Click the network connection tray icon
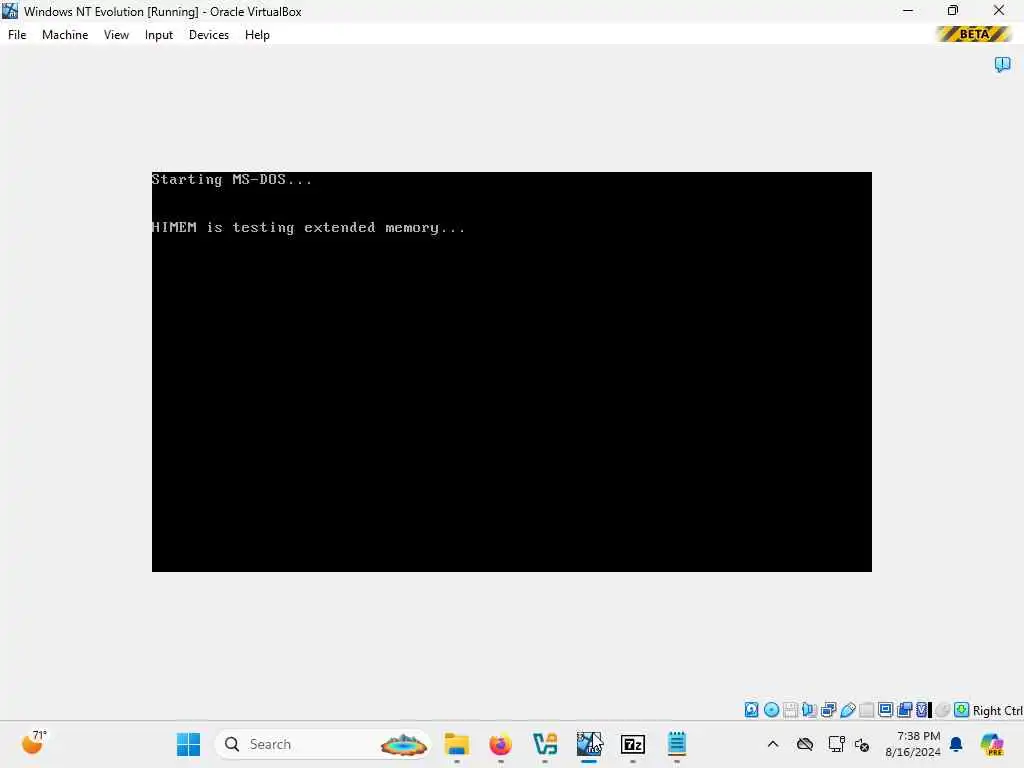 click(837, 744)
